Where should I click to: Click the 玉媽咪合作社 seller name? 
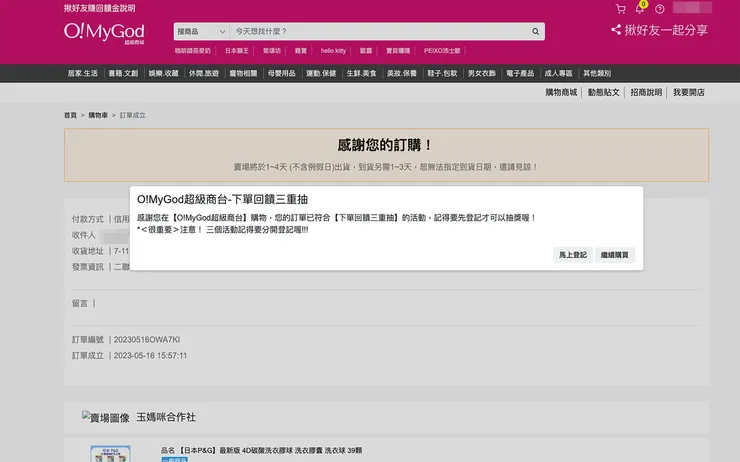[166, 417]
